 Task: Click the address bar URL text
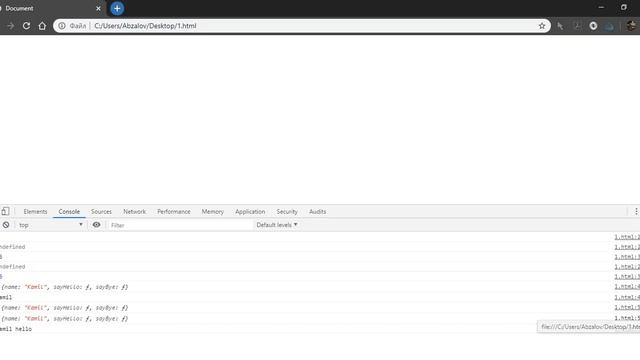click(x=145, y=26)
